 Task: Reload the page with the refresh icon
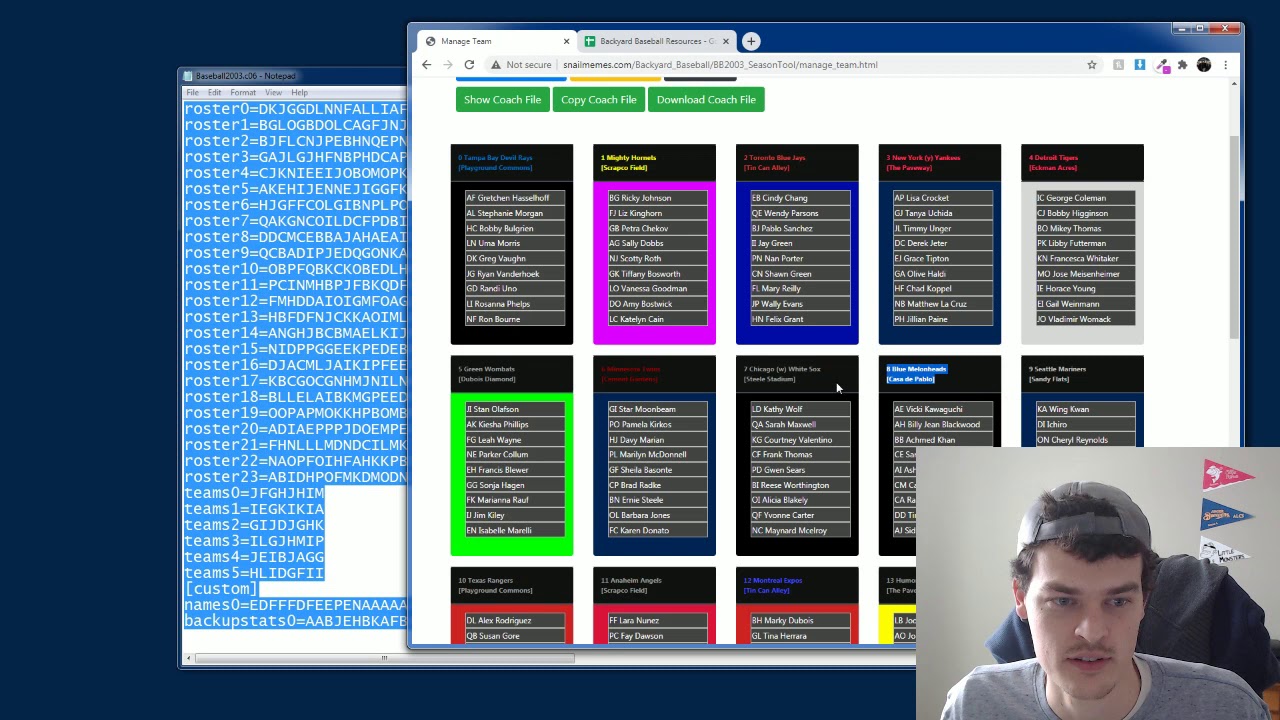(469, 65)
